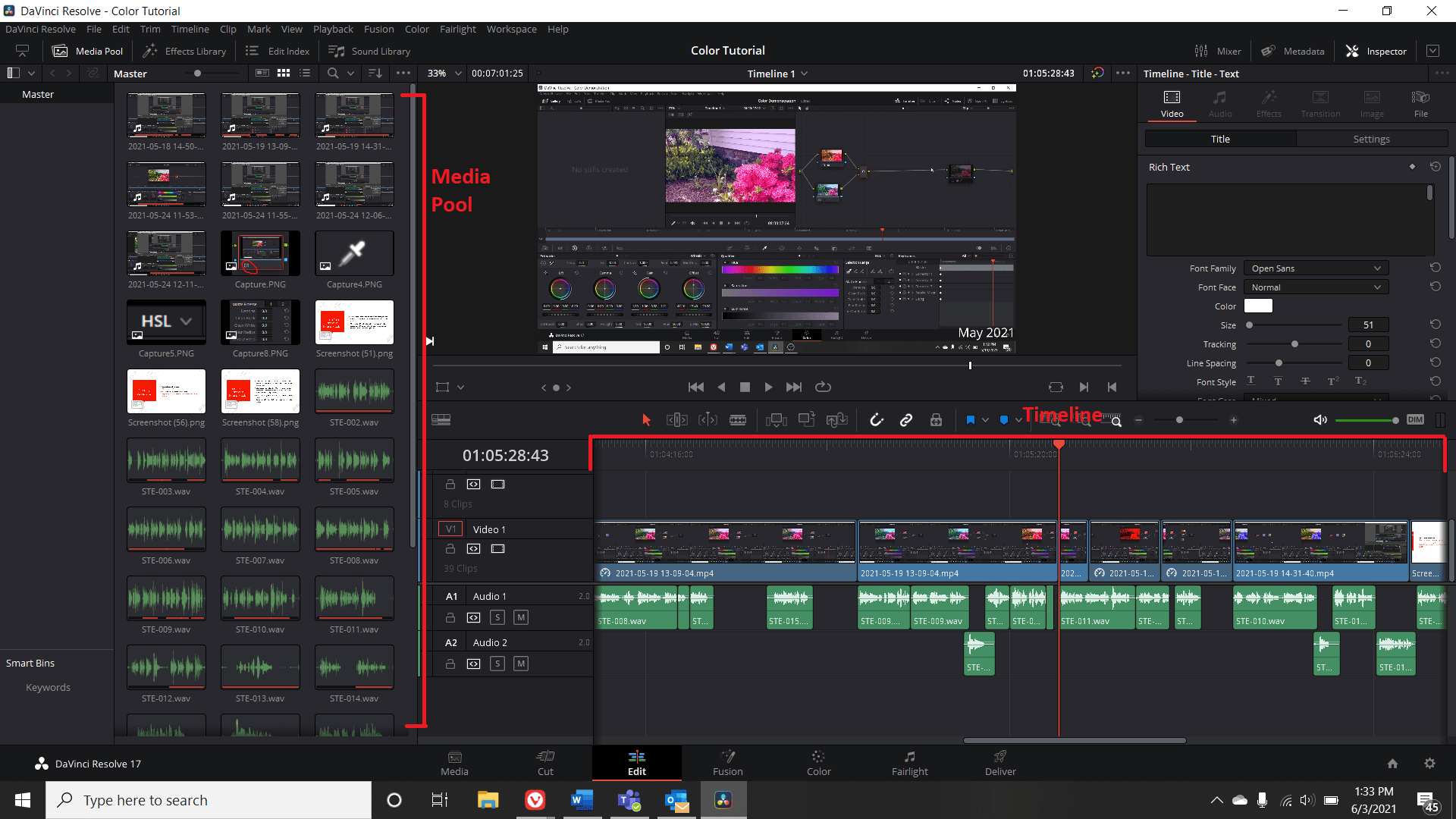Click the DIM audio button
The width and height of the screenshot is (1456, 819).
click(1414, 419)
